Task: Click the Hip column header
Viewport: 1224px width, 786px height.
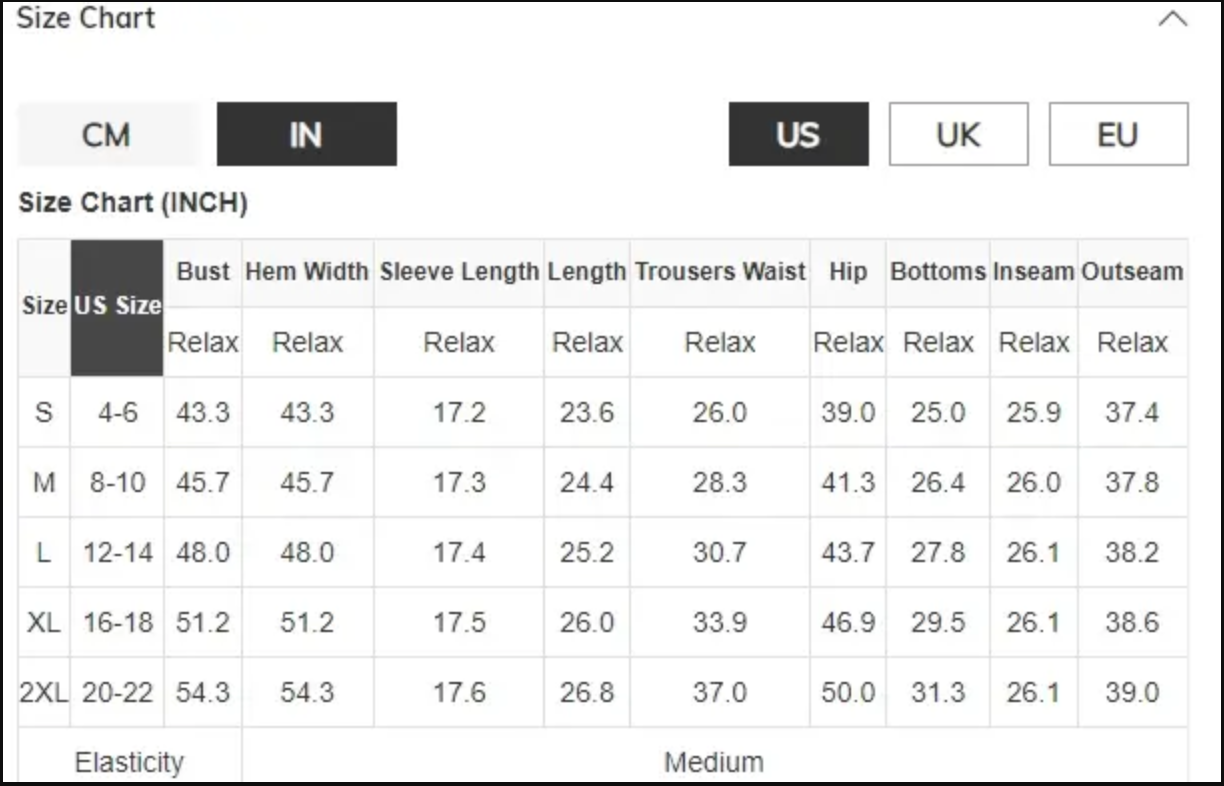Action: 848,272
